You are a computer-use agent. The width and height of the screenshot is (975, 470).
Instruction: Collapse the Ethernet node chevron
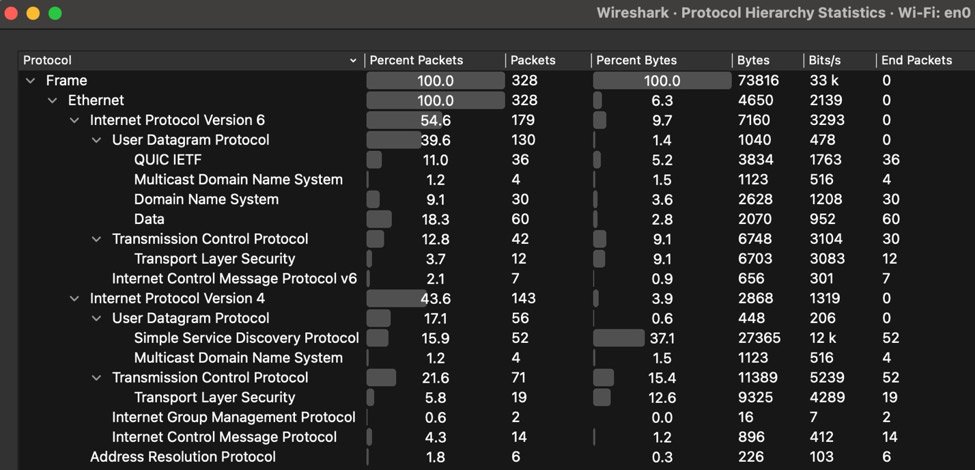52,101
